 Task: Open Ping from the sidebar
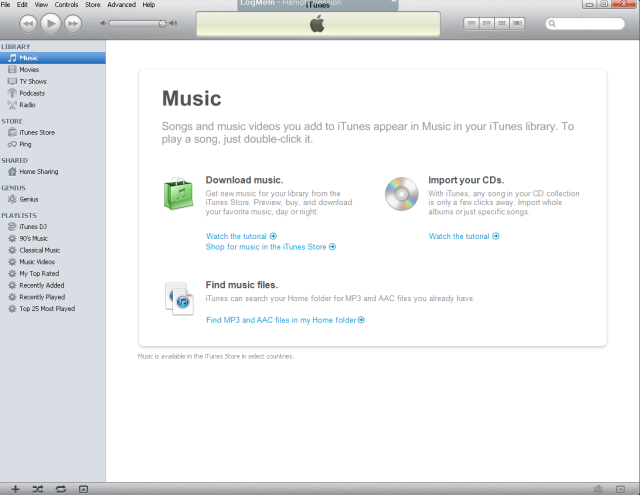click(x=53, y=144)
